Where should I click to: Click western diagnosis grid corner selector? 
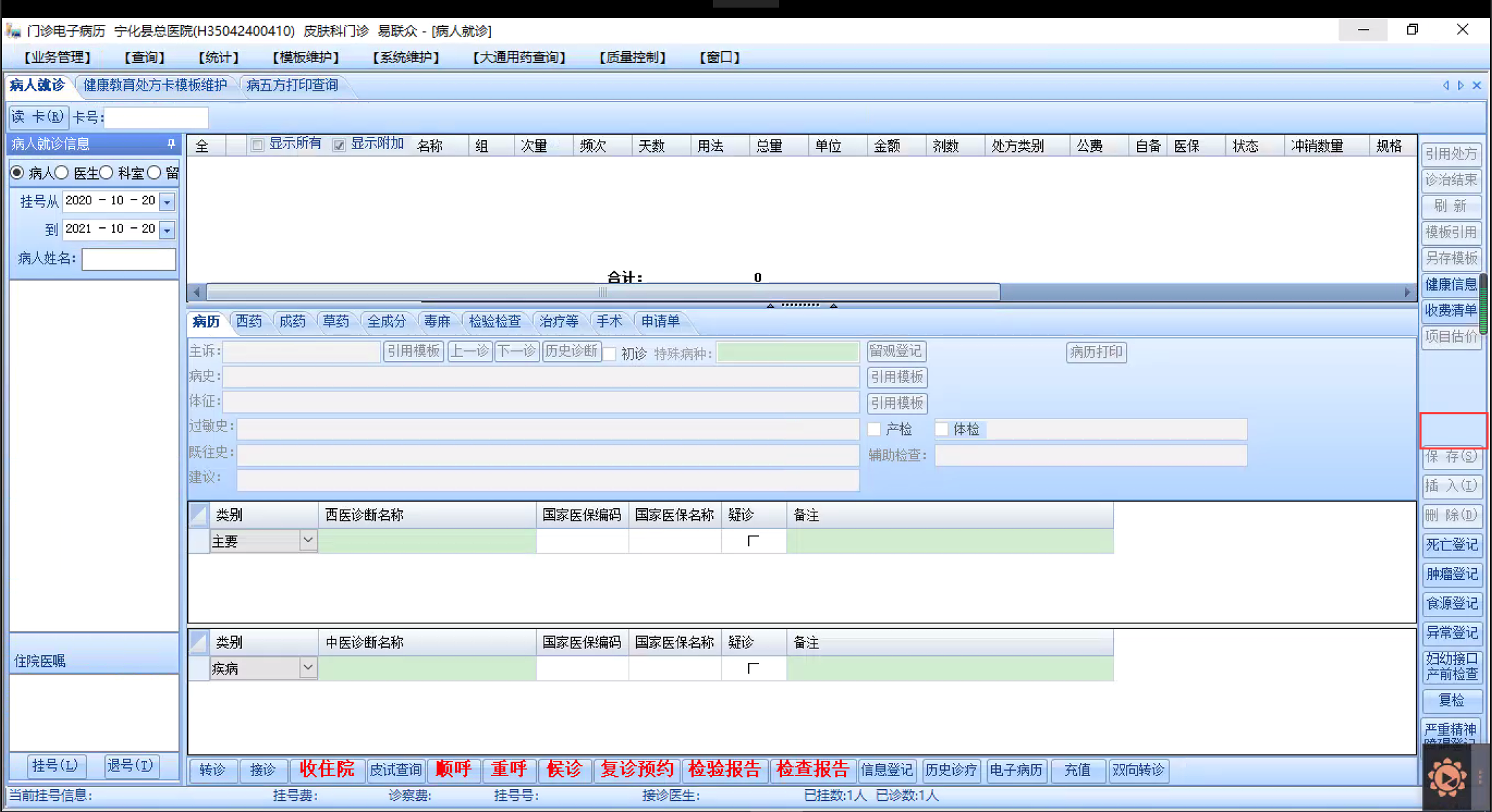click(x=199, y=514)
